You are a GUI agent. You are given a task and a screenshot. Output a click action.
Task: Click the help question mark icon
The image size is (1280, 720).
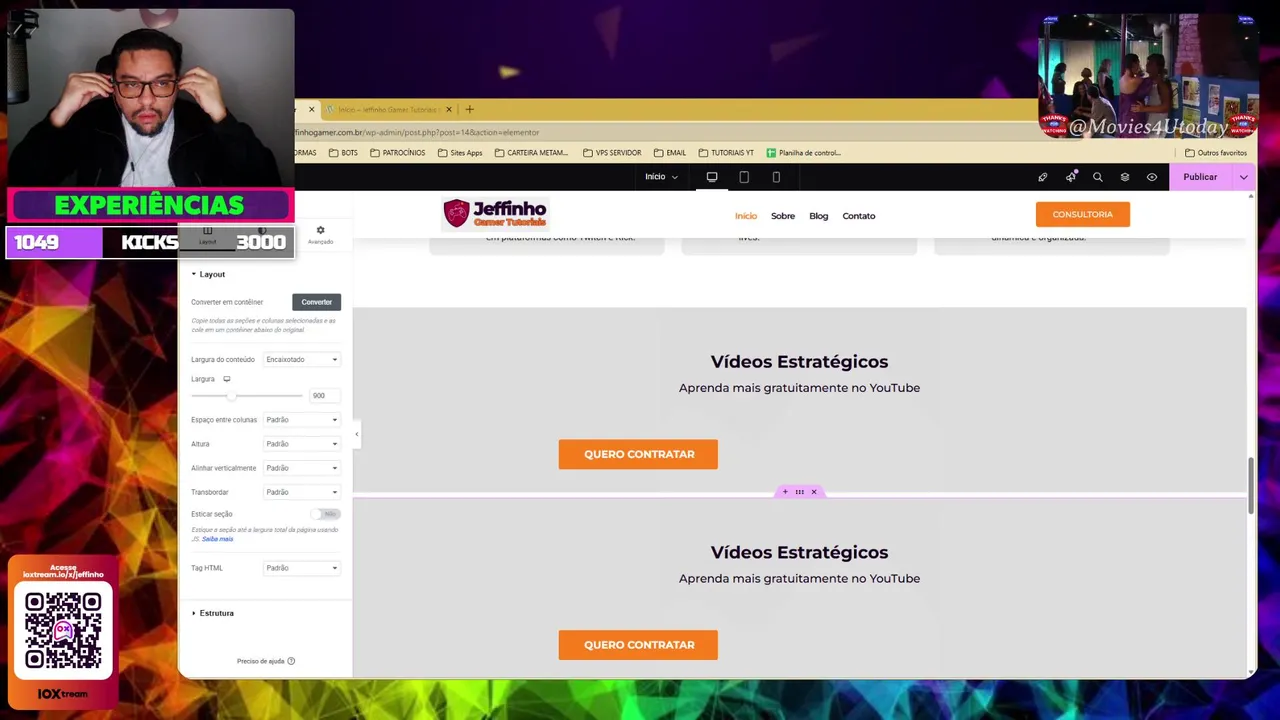coord(291,661)
